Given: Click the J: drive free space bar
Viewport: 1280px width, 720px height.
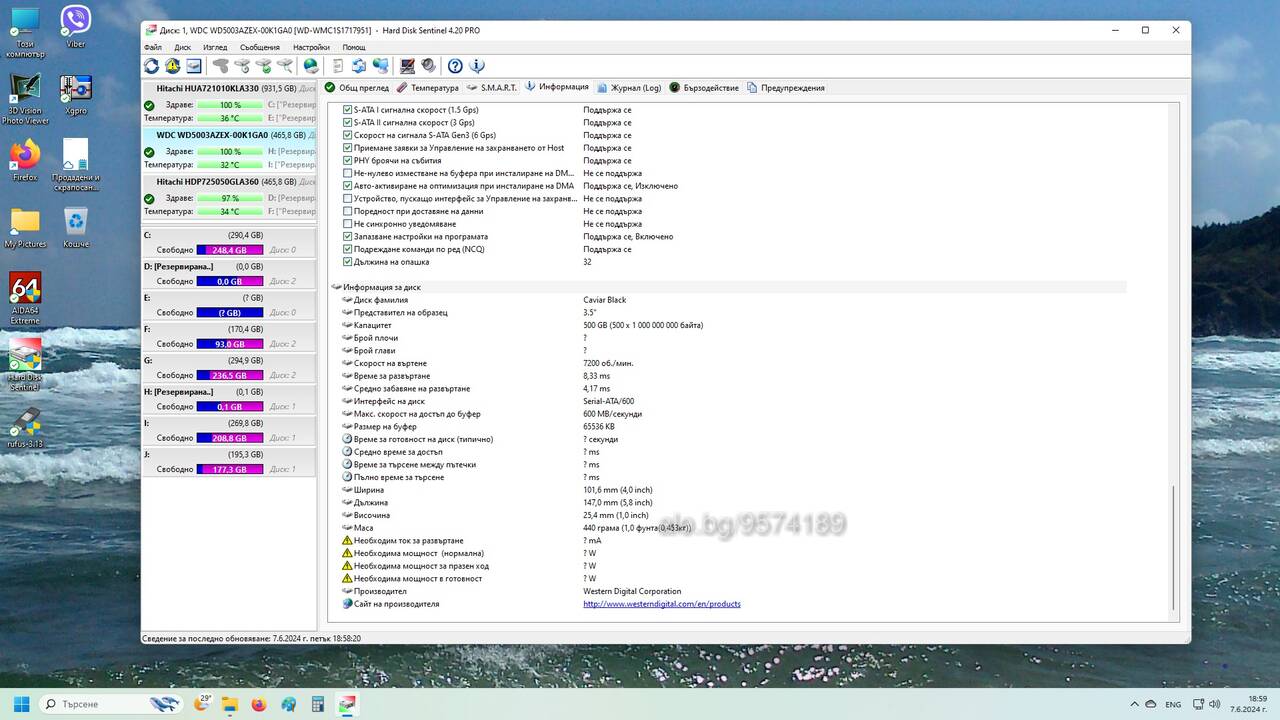Looking at the screenshot, I should (230, 469).
